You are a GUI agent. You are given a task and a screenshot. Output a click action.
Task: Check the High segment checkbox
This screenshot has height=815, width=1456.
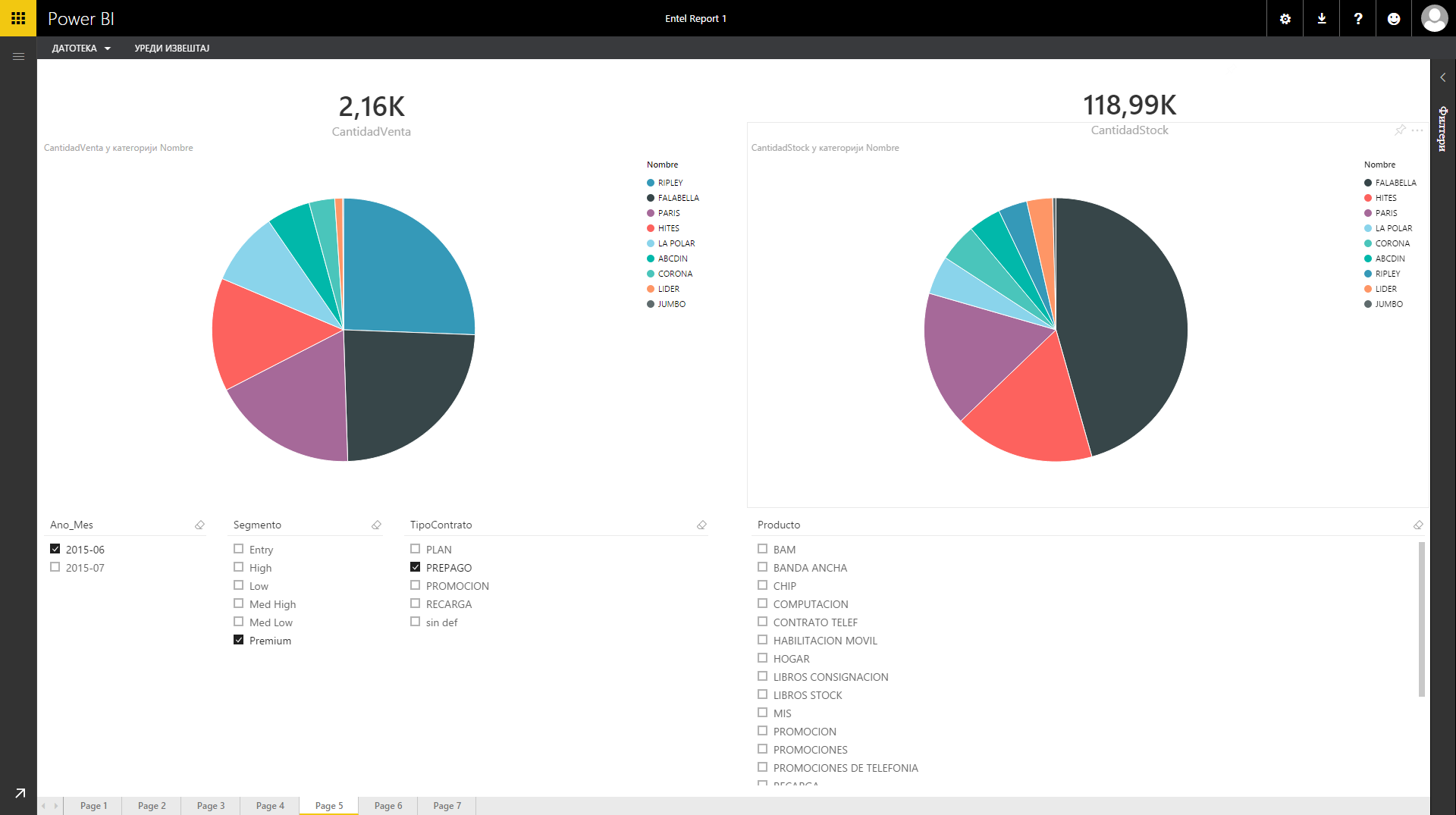click(238, 567)
